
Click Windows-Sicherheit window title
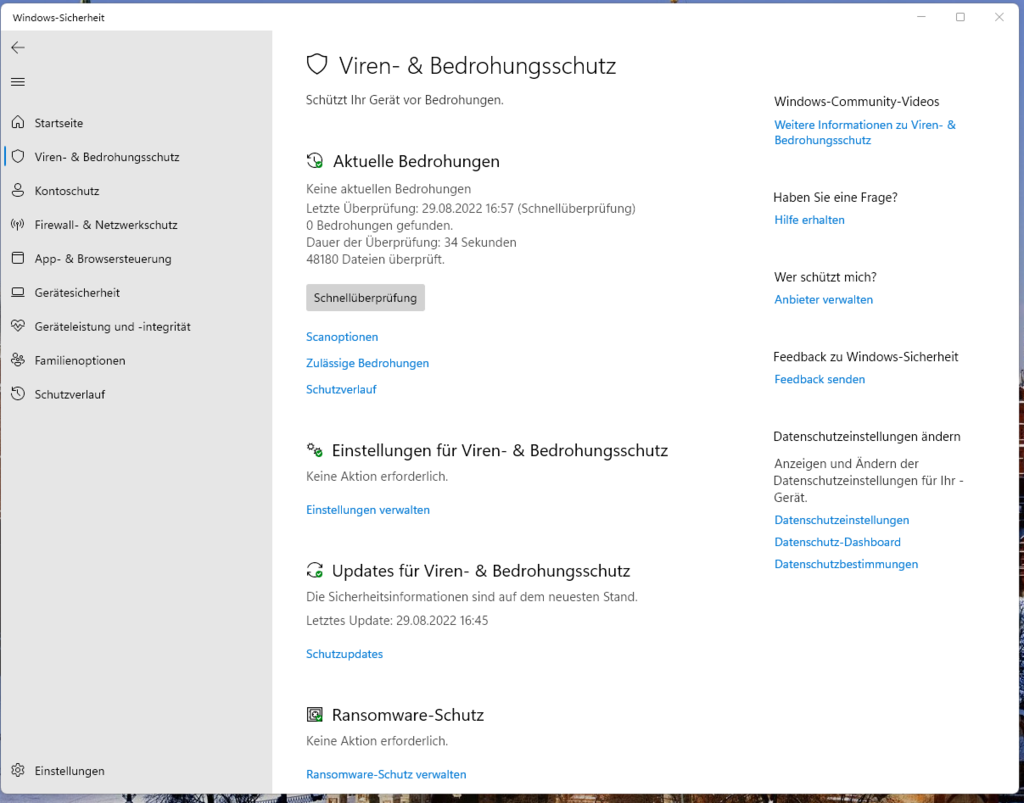(x=58, y=18)
